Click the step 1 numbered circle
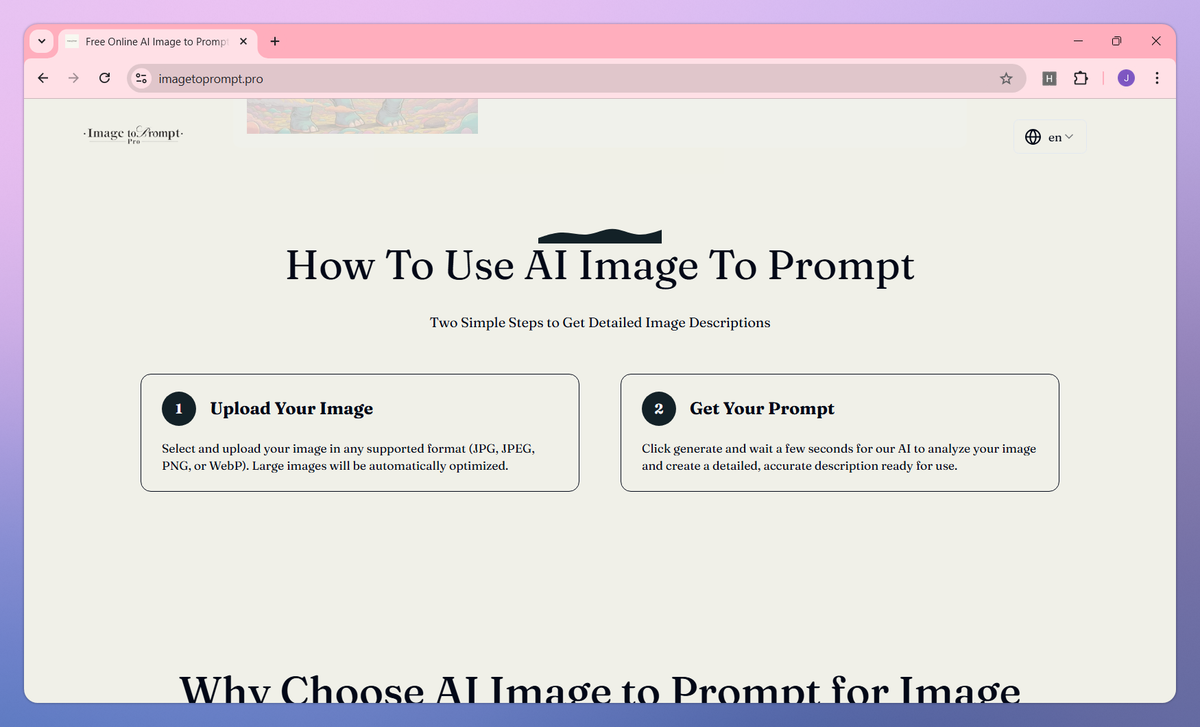 (x=179, y=409)
